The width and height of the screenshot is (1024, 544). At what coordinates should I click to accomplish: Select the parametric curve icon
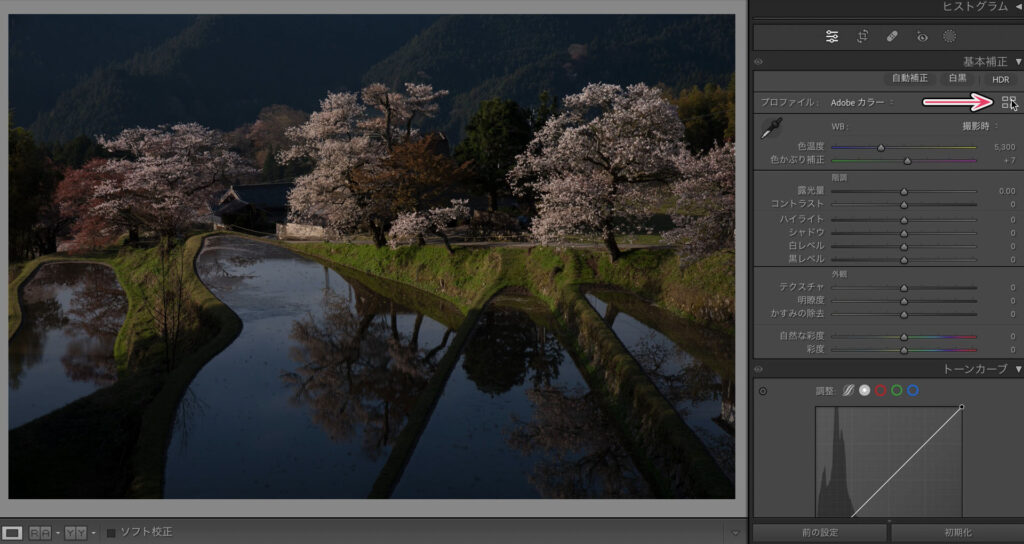(x=851, y=390)
